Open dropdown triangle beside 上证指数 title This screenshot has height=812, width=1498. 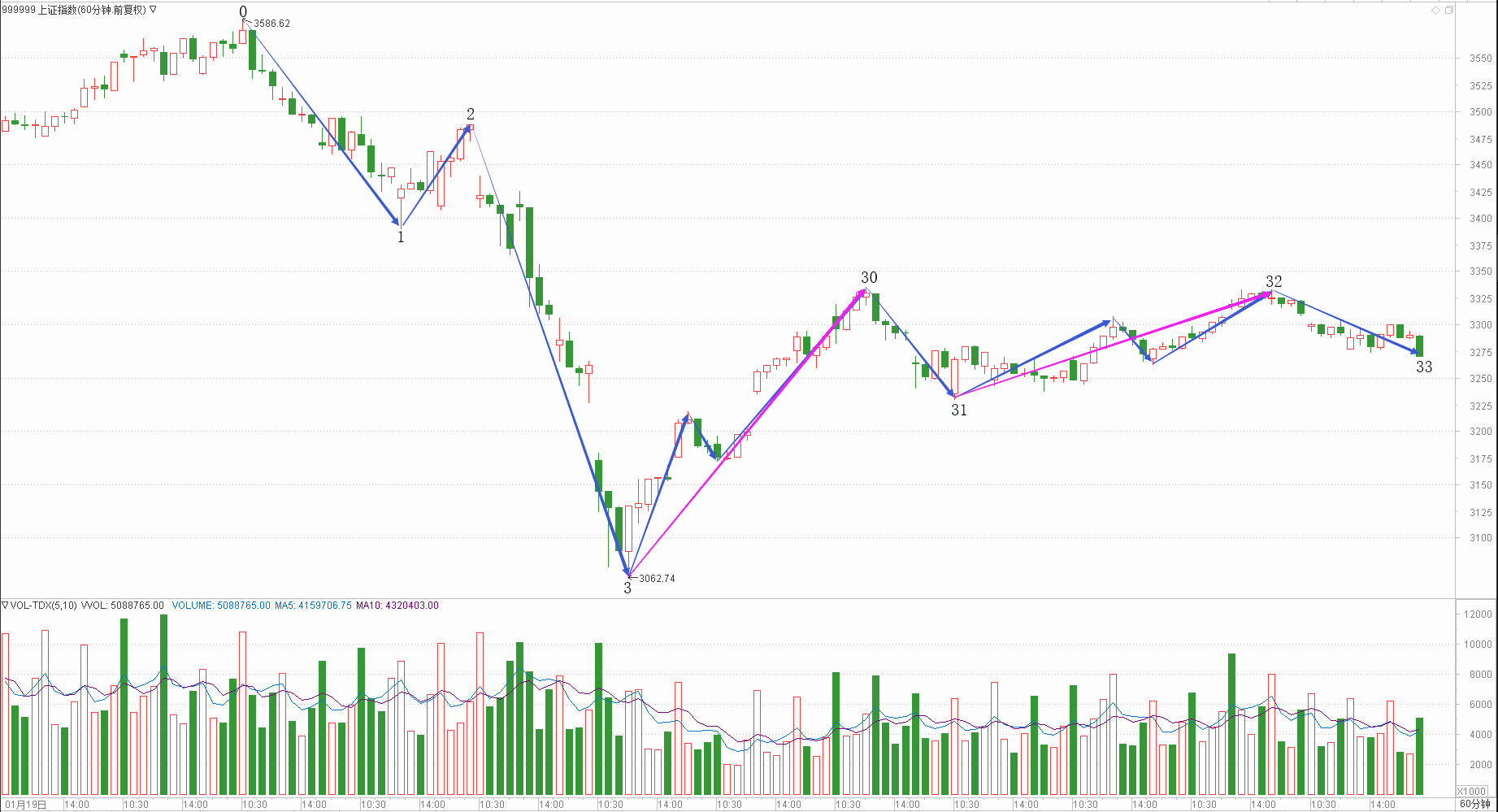153,10
